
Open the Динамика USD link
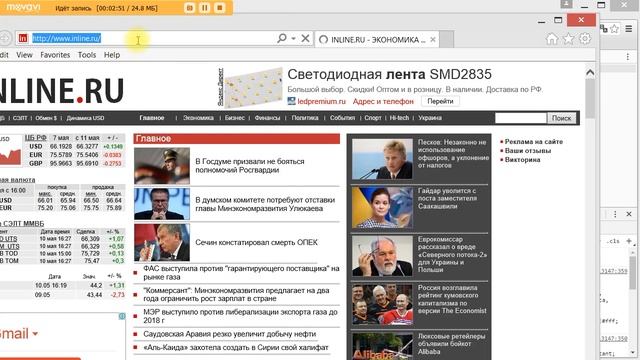coord(85,118)
